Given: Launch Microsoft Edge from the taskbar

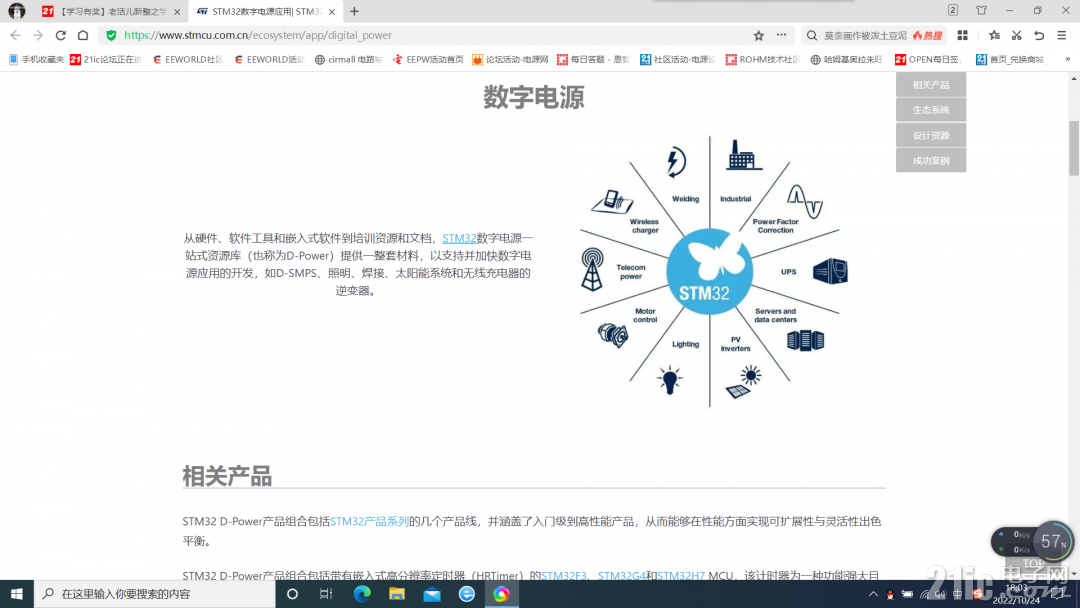Looking at the screenshot, I should pos(362,594).
